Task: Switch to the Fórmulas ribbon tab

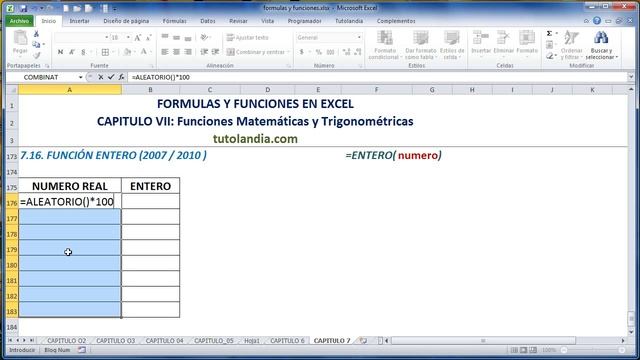Action: coord(174,21)
